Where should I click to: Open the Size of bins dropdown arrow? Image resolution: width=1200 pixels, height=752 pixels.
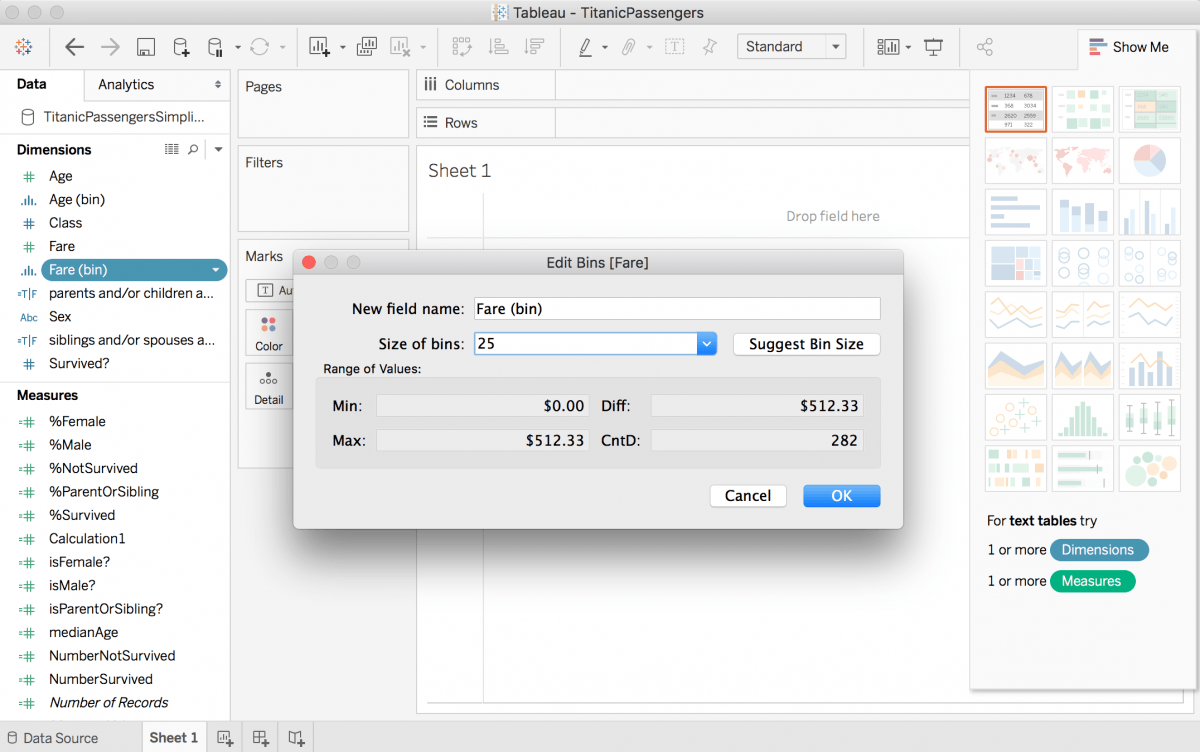coord(707,344)
